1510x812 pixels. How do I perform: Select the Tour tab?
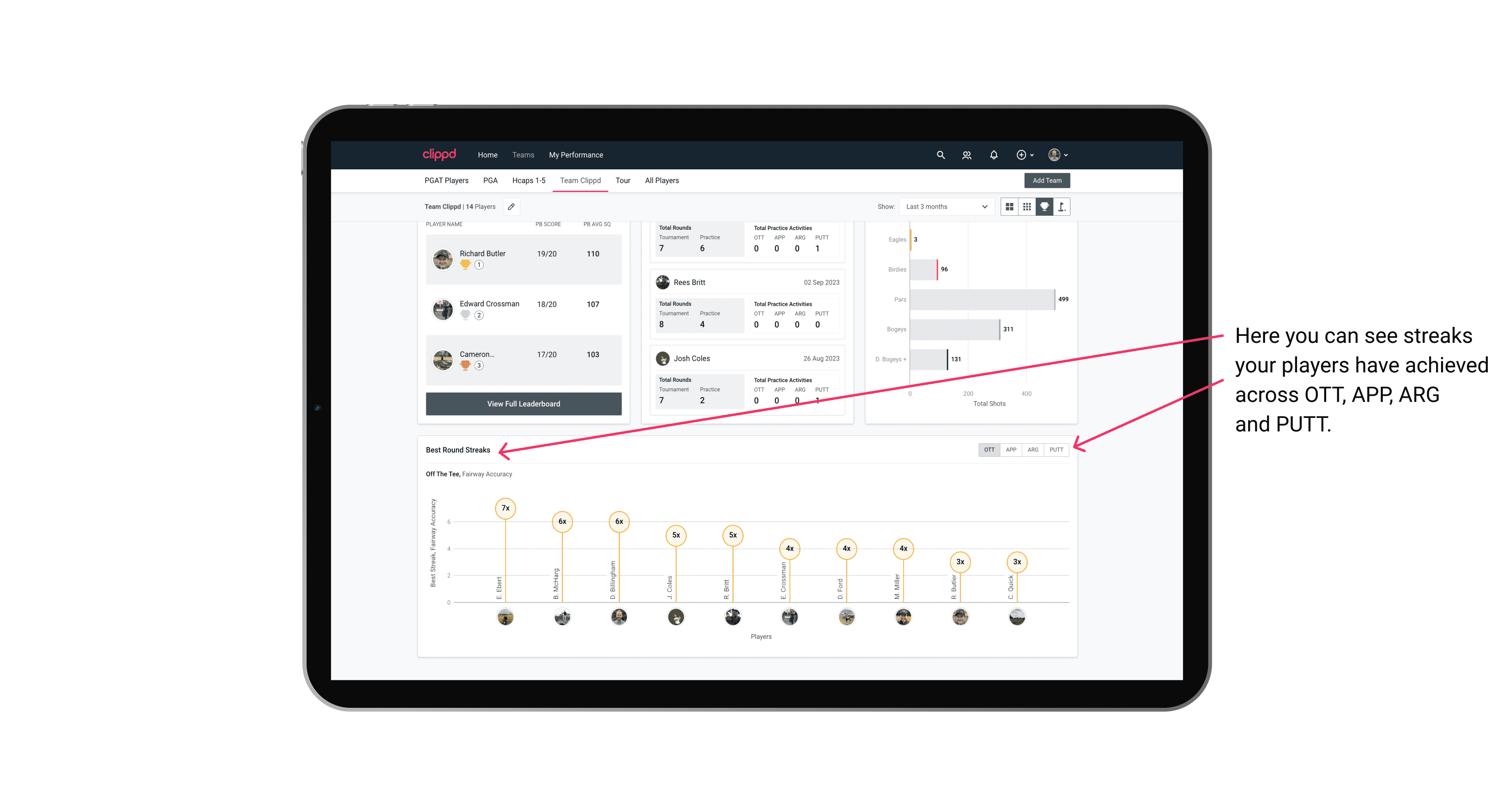[622, 181]
